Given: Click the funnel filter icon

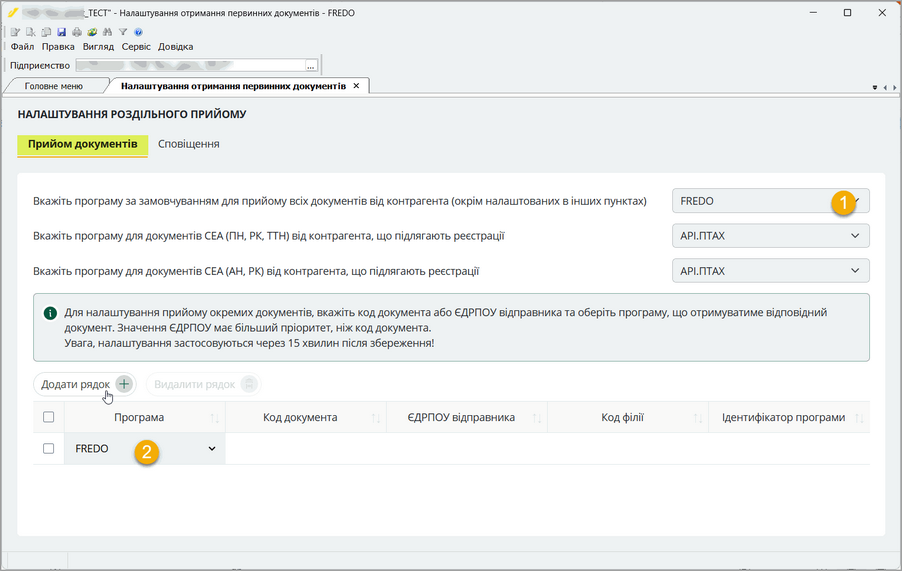Looking at the screenshot, I should [x=123, y=32].
